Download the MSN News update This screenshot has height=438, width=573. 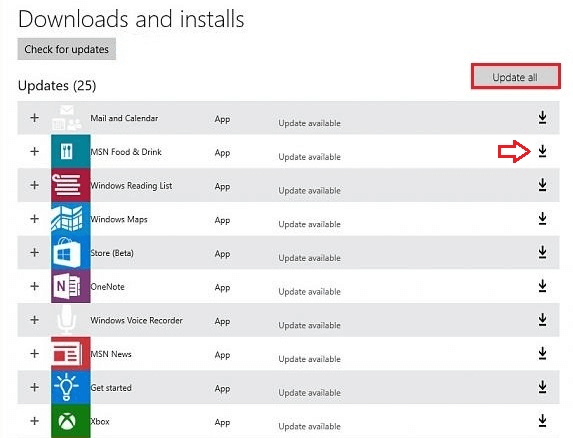point(543,353)
